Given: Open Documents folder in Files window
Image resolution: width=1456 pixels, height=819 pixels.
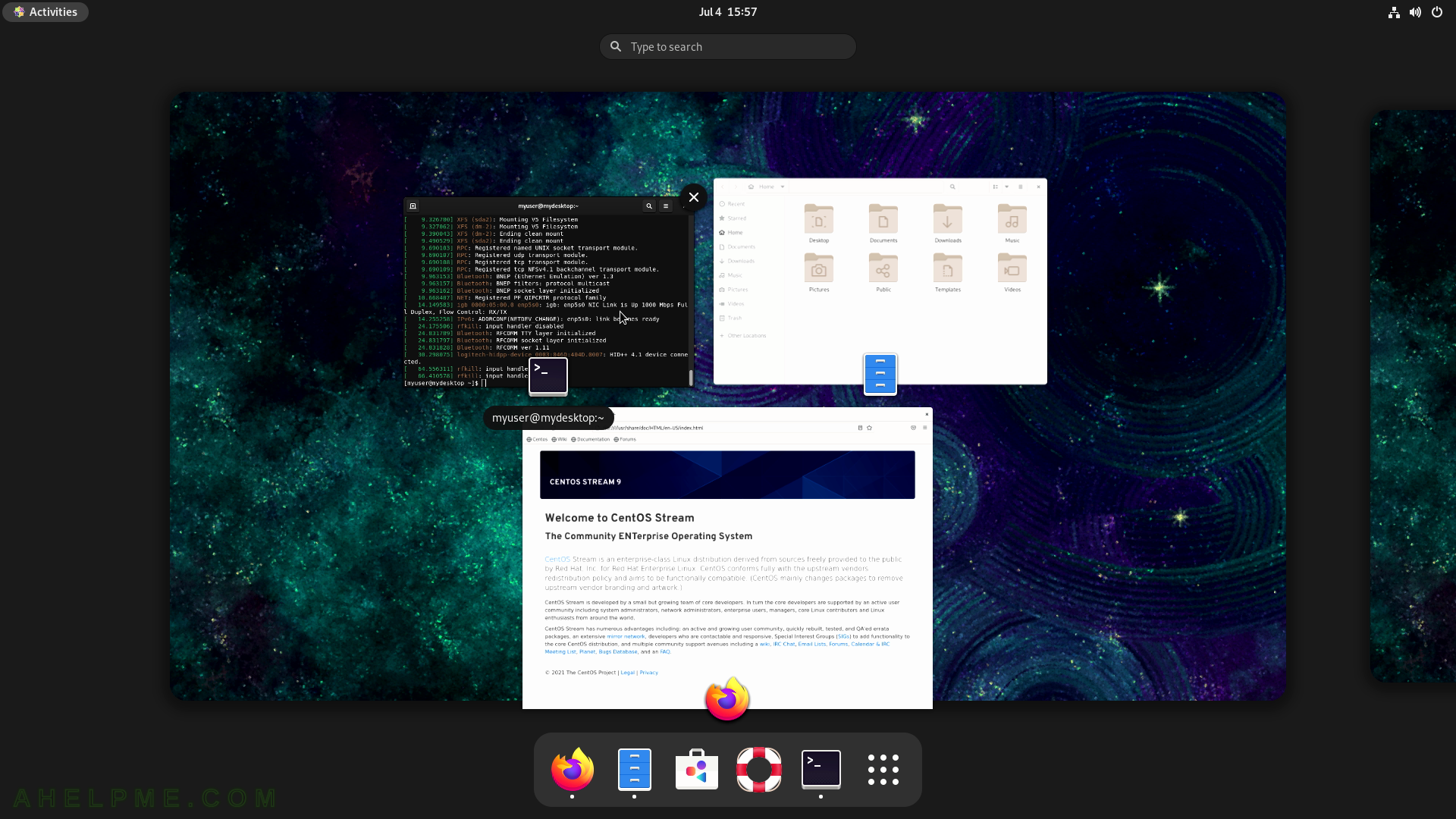Looking at the screenshot, I should pyautogui.click(x=883, y=223).
